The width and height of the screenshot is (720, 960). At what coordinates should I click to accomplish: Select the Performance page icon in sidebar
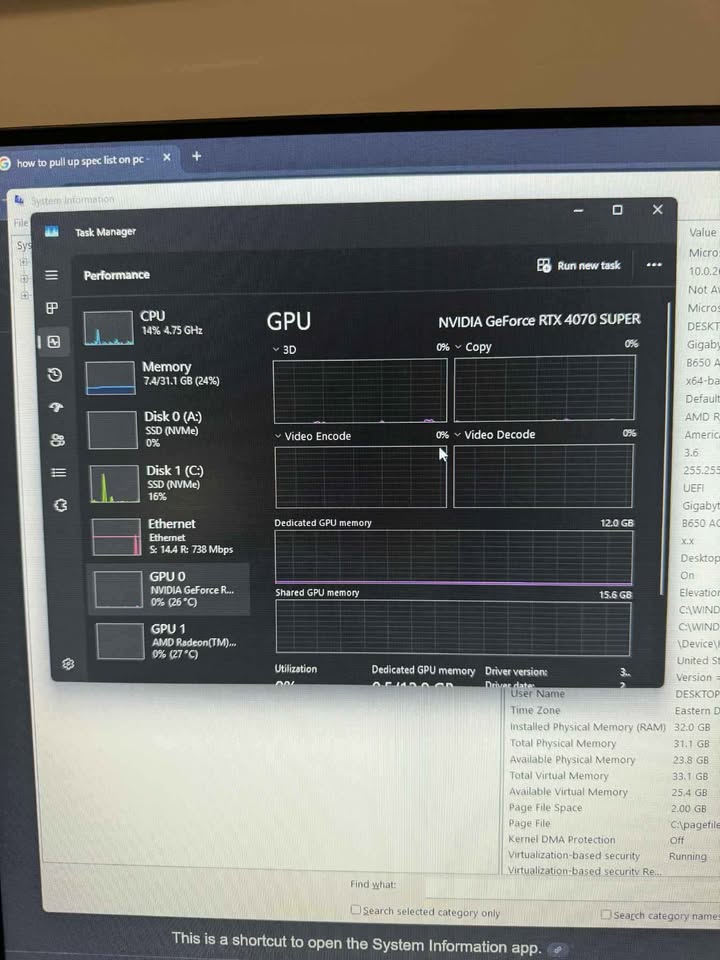(54, 342)
